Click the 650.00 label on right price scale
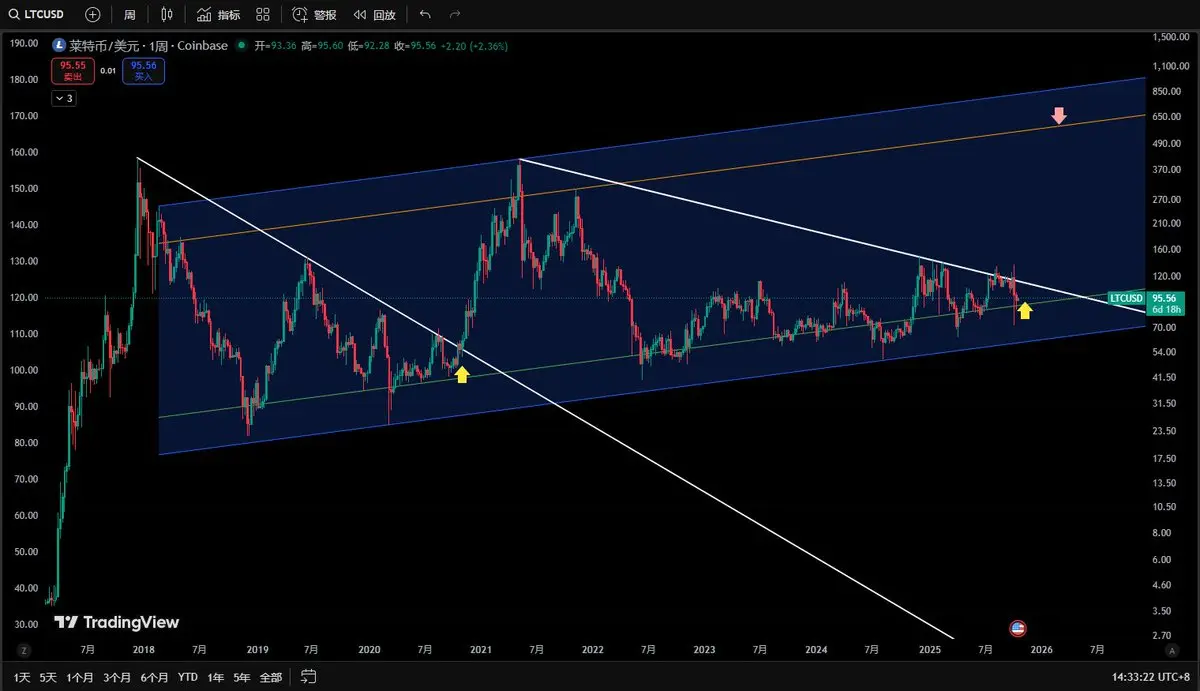This screenshot has width=1200, height=691. coord(1168,117)
